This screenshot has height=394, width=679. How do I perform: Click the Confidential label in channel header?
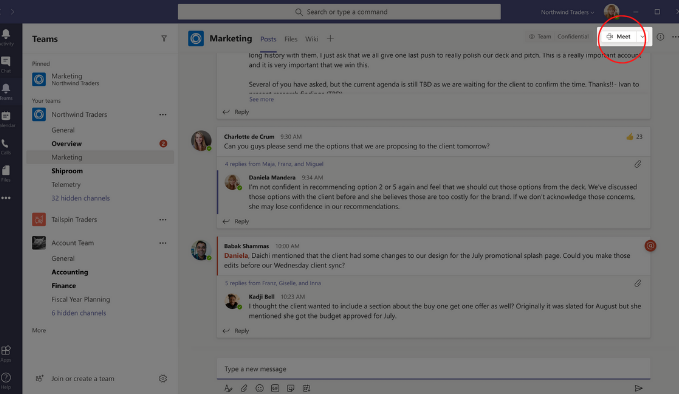point(573,37)
